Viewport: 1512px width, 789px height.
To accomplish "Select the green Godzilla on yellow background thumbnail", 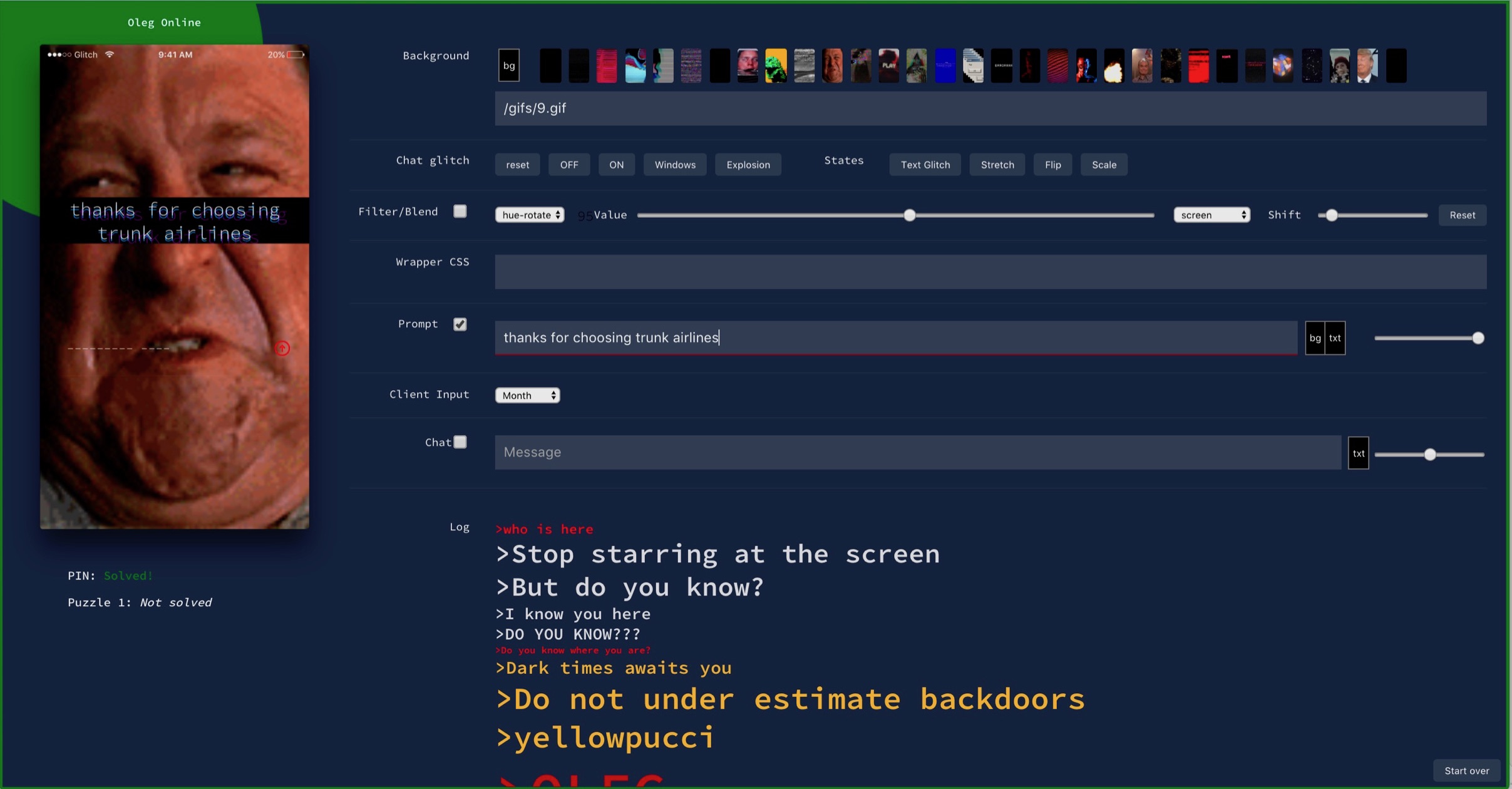I will tap(776, 66).
